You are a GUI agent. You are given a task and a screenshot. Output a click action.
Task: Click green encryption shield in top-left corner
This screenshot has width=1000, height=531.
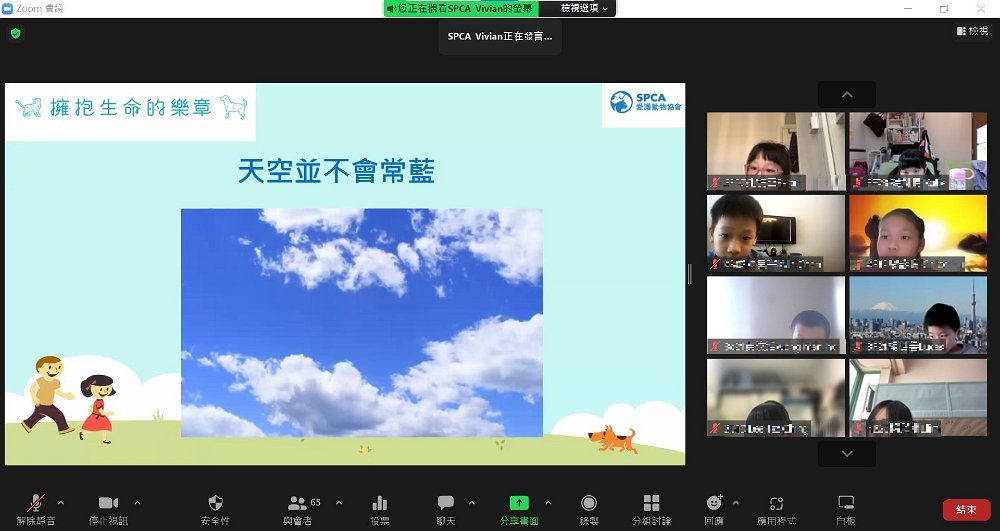[x=15, y=33]
